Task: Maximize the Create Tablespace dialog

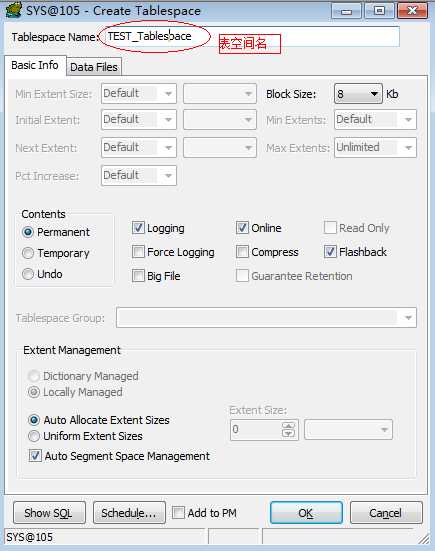Action: click(379, 11)
